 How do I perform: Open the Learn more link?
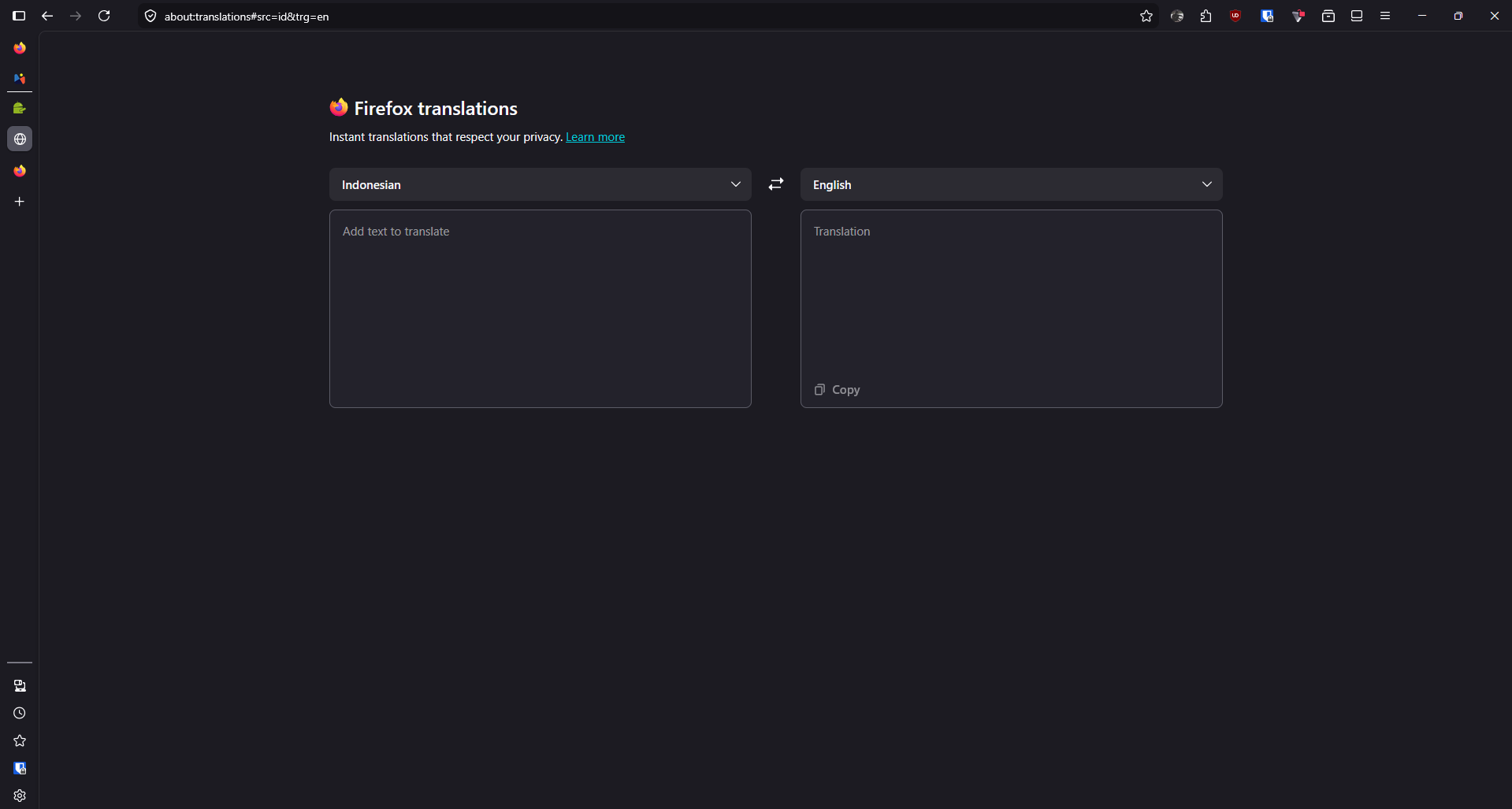click(x=595, y=137)
